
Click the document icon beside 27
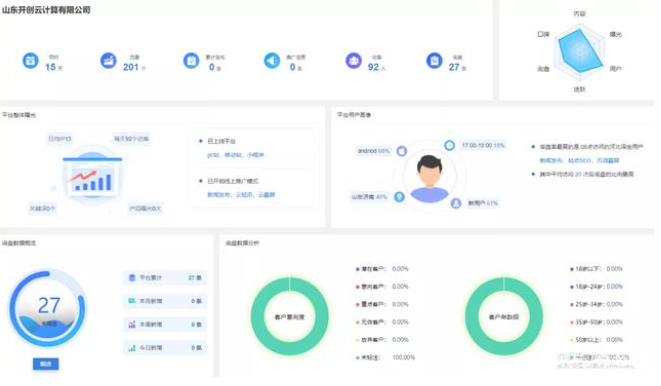[434, 61]
